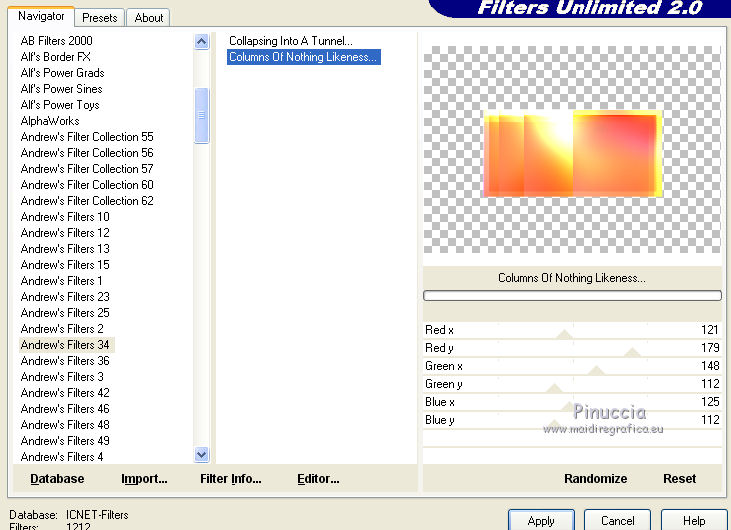Click the scroll up arrow in filter list

[201, 41]
